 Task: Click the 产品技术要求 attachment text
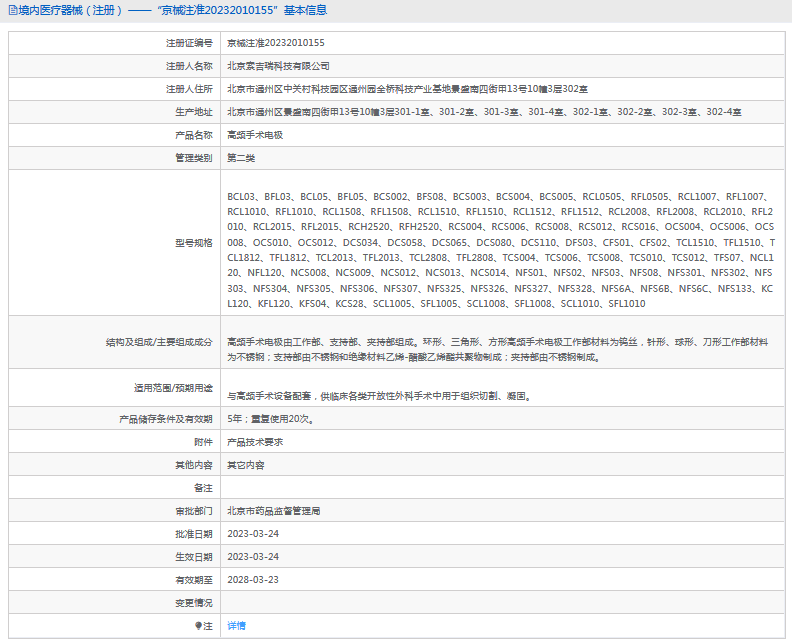tap(255, 442)
